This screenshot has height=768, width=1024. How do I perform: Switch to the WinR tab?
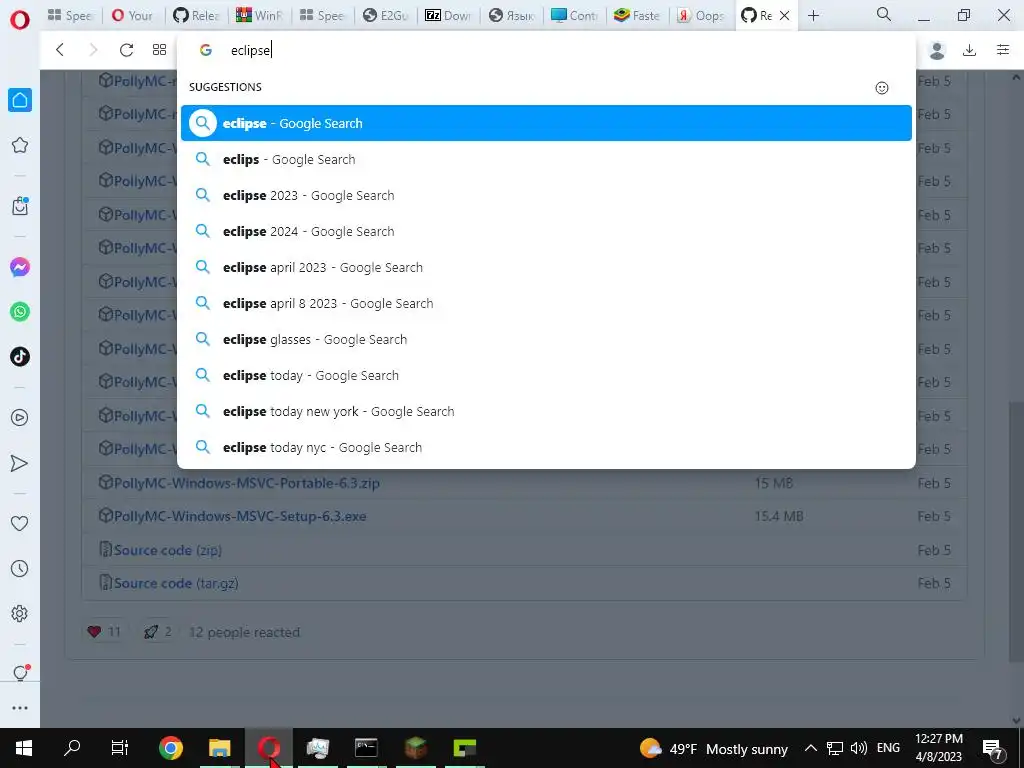coord(259,16)
